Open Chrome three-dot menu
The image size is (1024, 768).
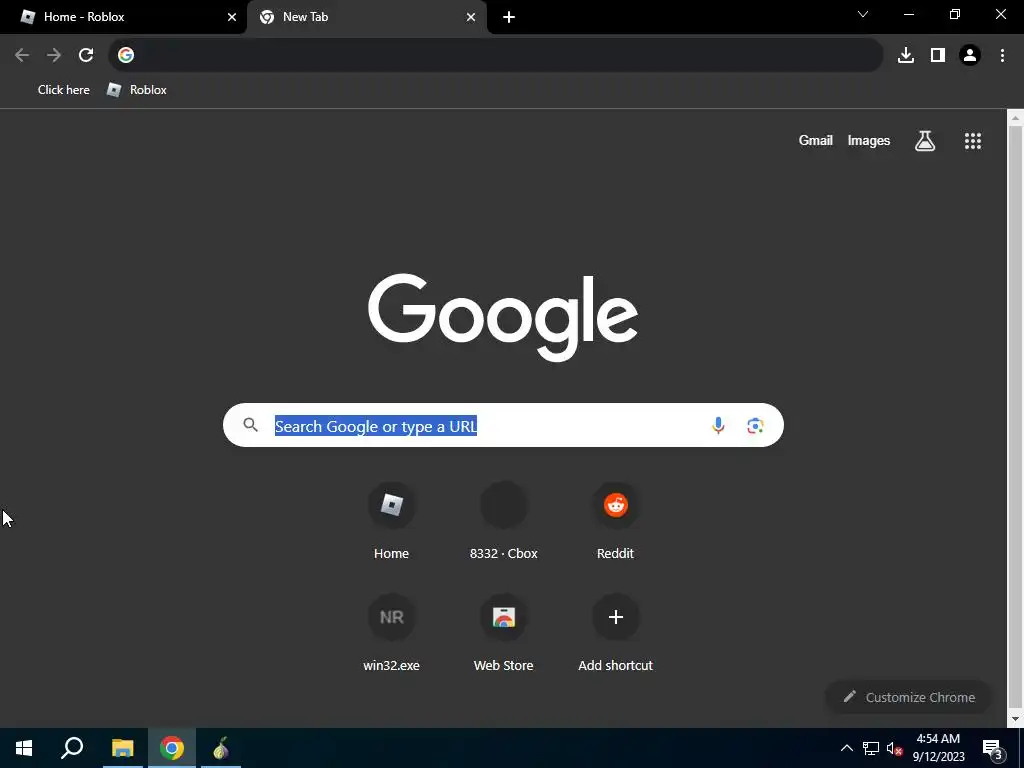coord(1002,55)
